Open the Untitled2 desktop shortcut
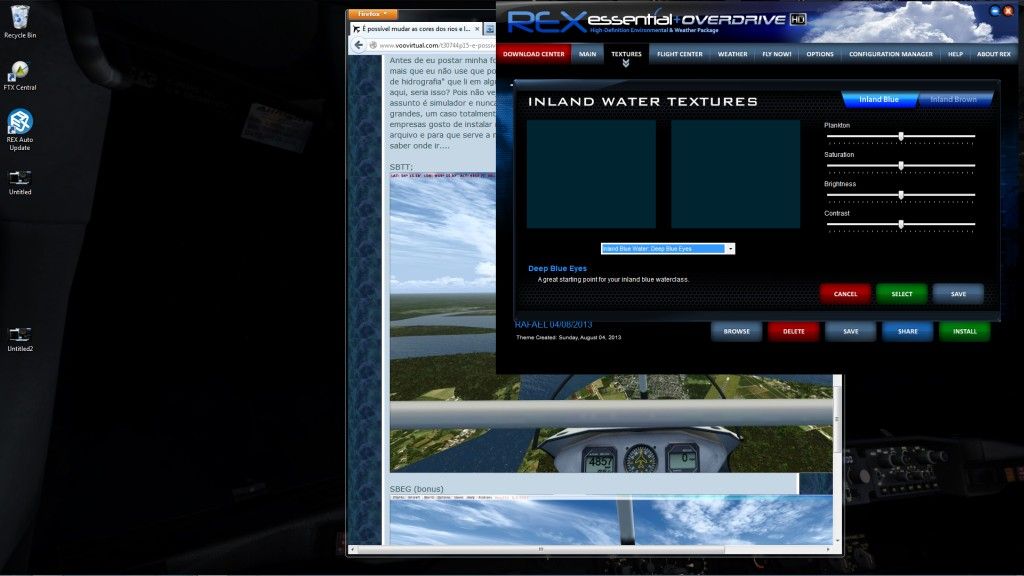 (20, 339)
